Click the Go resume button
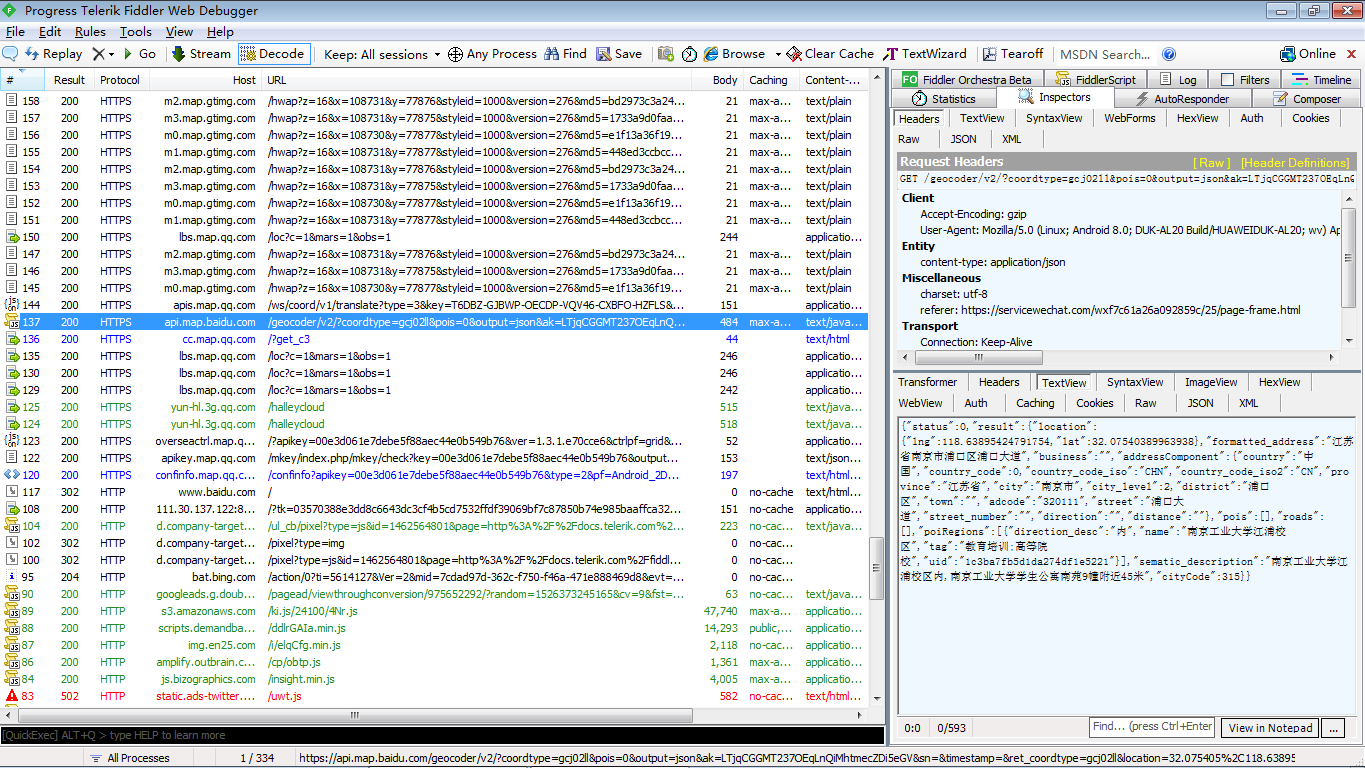 point(138,54)
